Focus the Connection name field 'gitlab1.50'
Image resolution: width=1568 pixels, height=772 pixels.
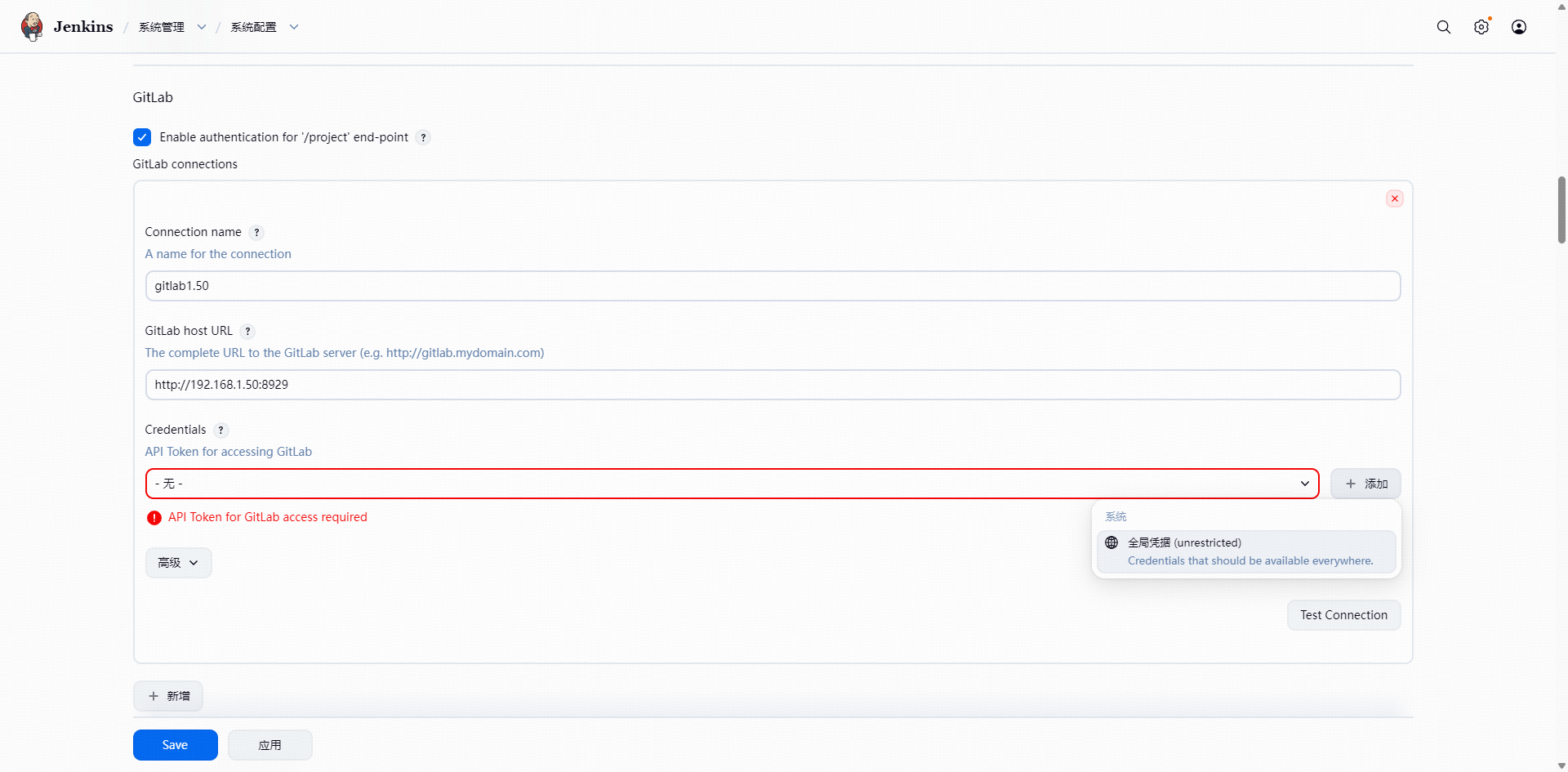point(773,286)
